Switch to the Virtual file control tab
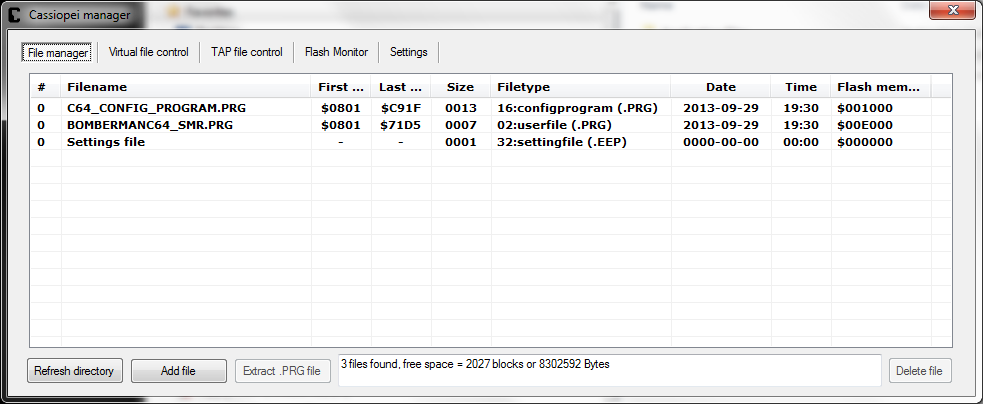 [x=148, y=52]
